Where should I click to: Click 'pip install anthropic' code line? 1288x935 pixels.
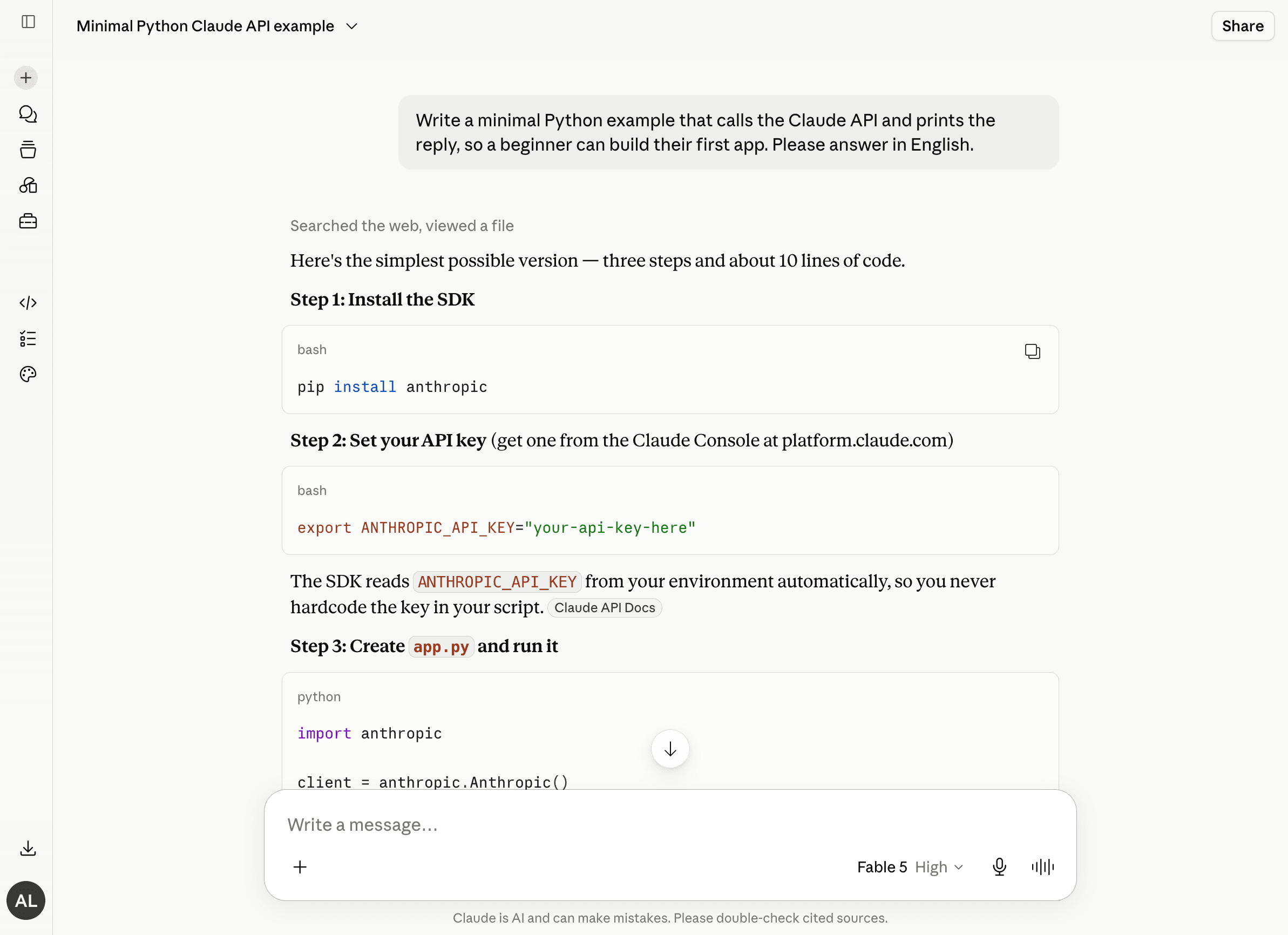pyautogui.click(x=392, y=387)
